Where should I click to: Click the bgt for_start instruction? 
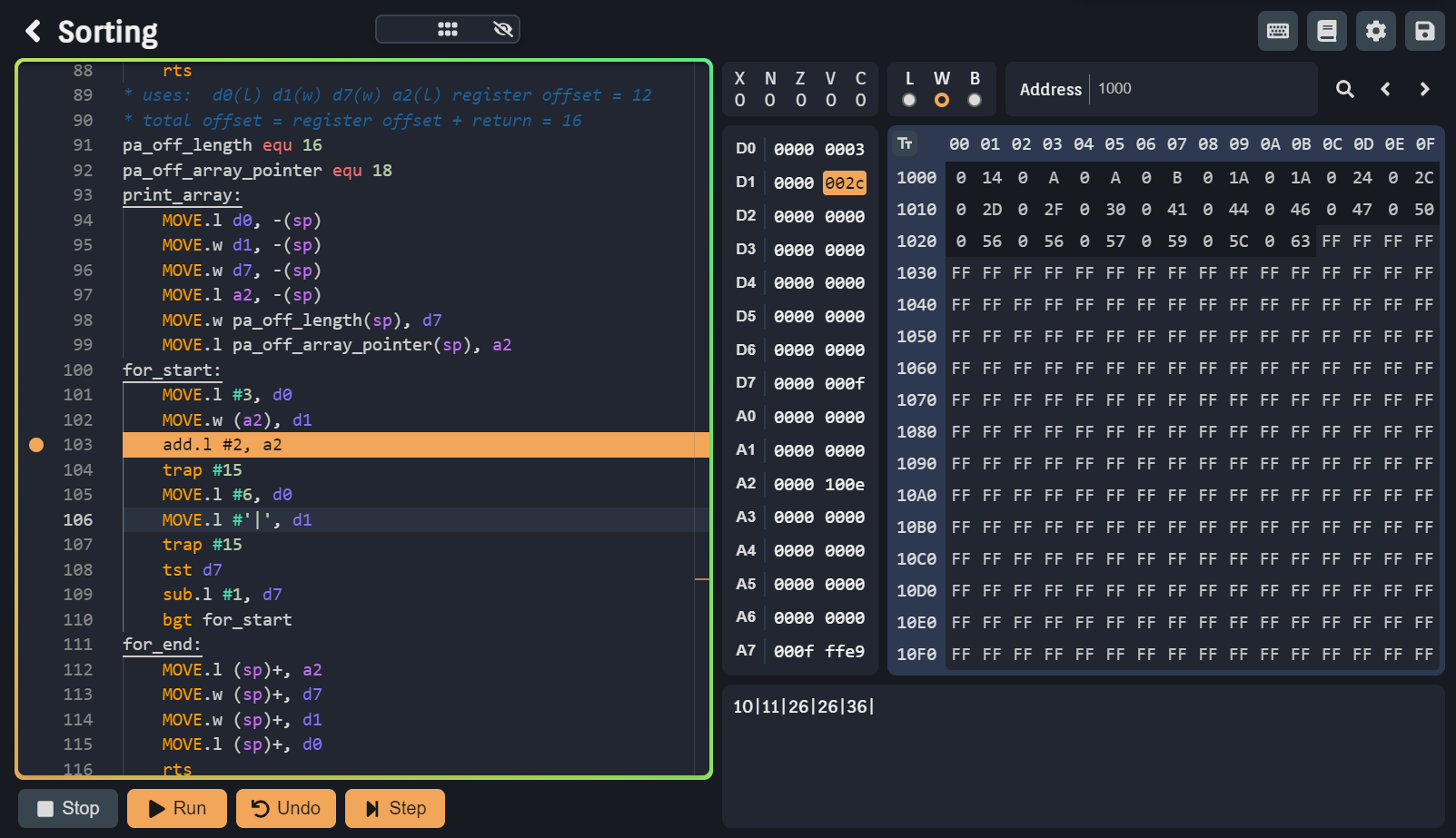pyautogui.click(x=227, y=620)
